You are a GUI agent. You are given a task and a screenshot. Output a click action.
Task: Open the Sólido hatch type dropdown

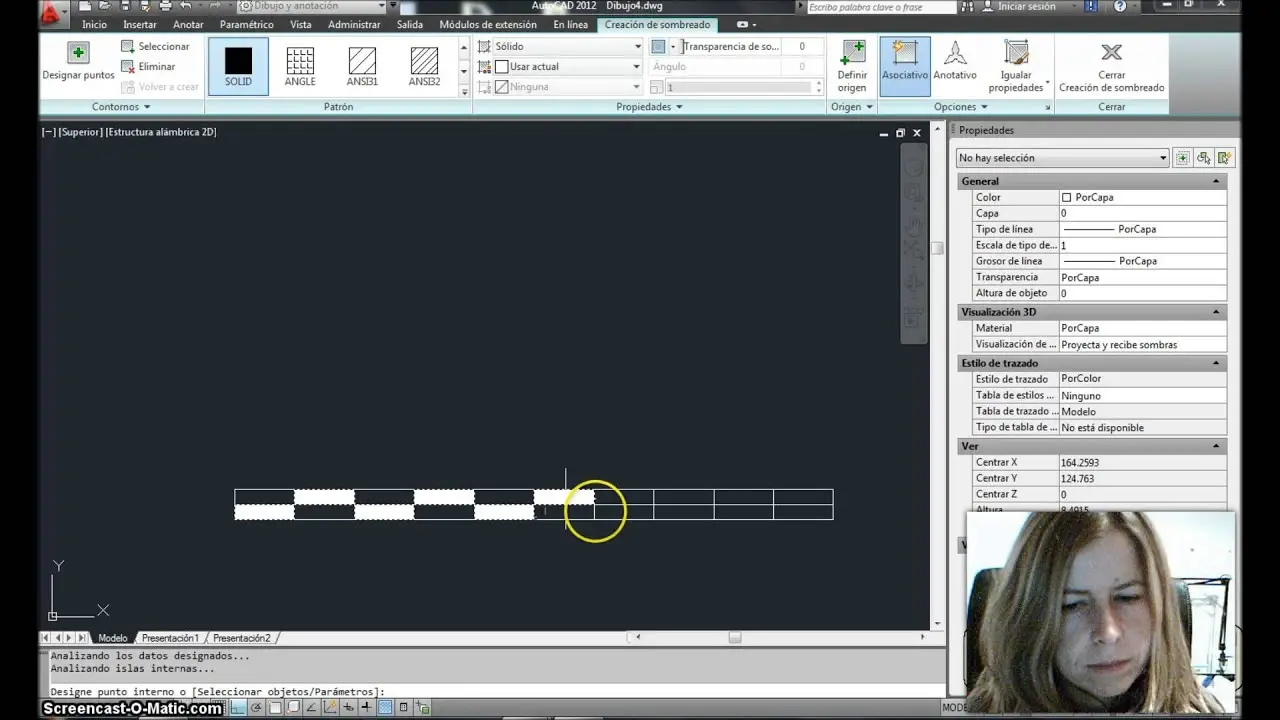[x=637, y=46]
